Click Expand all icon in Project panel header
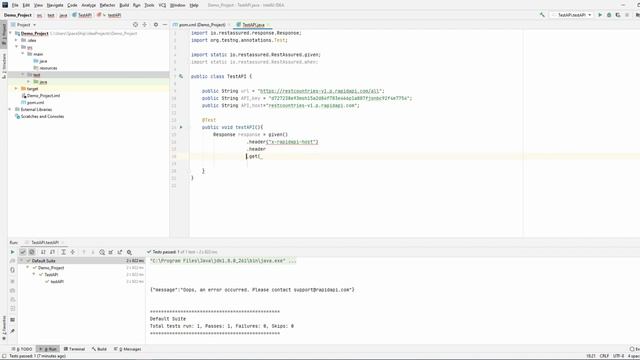The width and height of the screenshot is (640, 360). [x=144, y=25]
